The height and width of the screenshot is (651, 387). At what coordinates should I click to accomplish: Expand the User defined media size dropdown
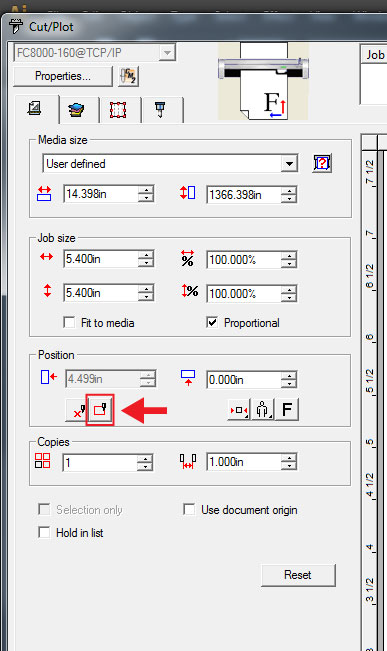point(289,164)
